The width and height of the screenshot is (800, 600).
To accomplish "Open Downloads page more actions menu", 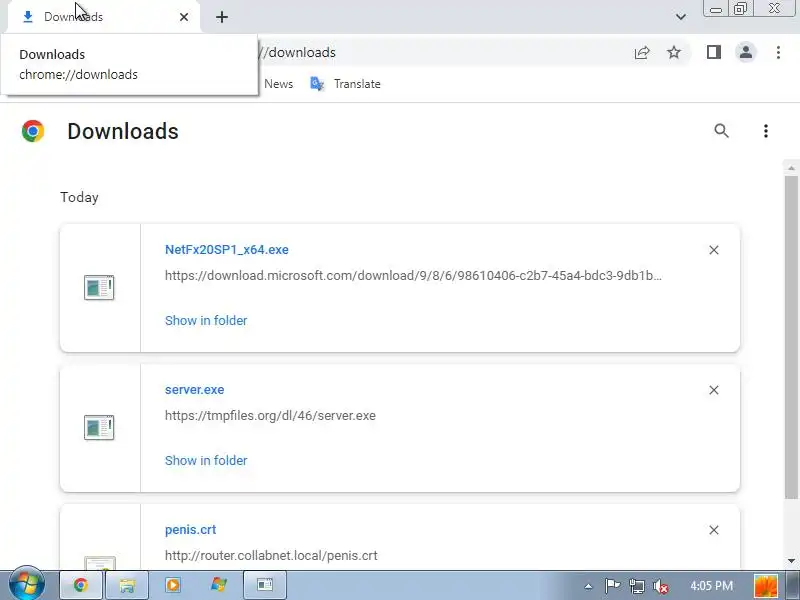I will [765, 131].
